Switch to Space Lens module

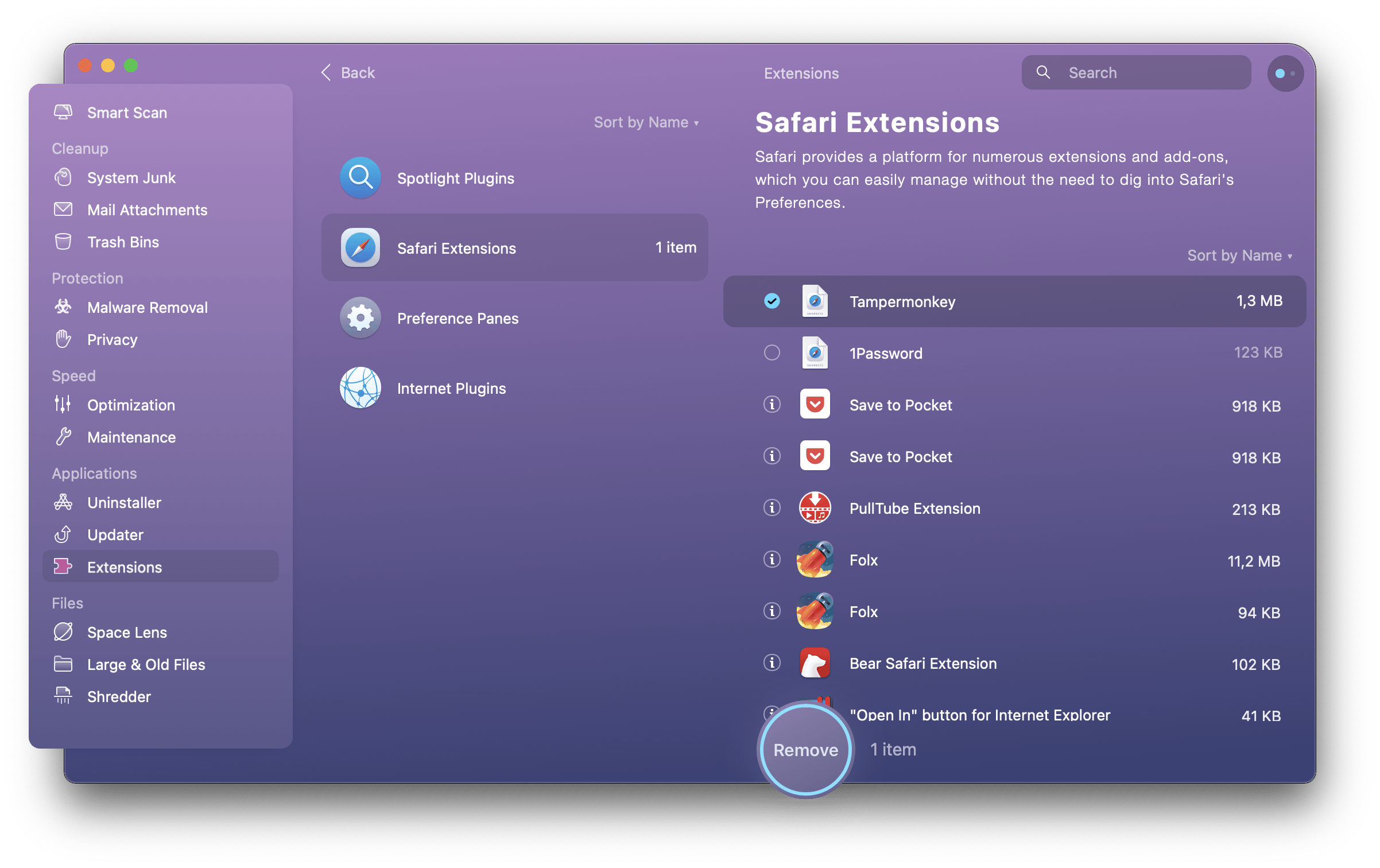pos(127,633)
